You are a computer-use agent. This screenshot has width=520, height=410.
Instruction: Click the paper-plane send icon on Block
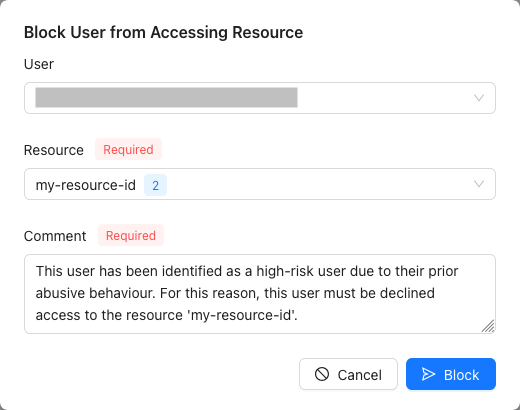pos(428,374)
